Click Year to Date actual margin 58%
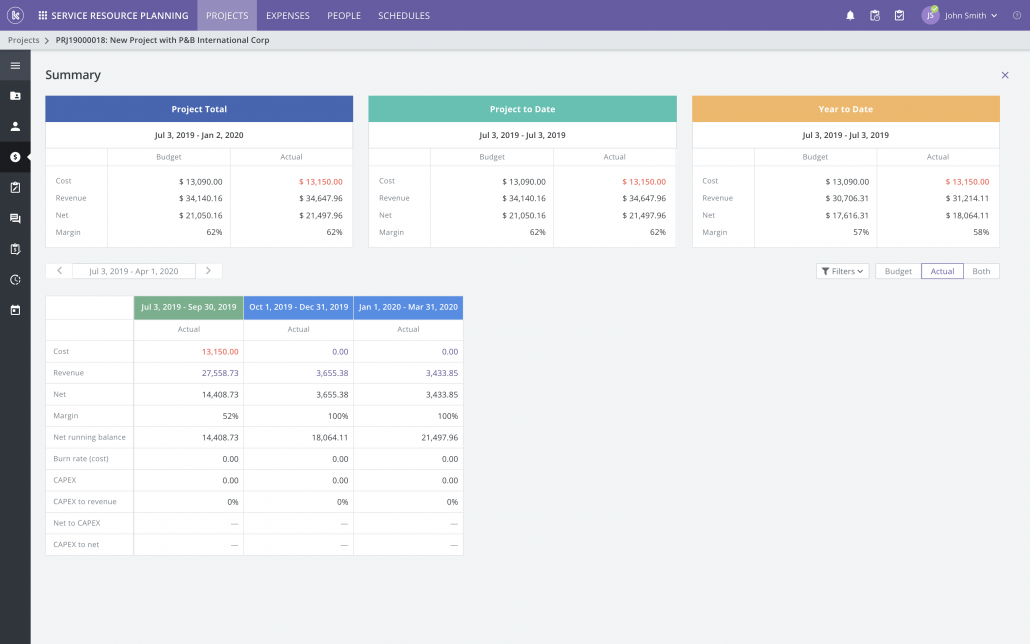The image size is (1030, 644). (981, 232)
